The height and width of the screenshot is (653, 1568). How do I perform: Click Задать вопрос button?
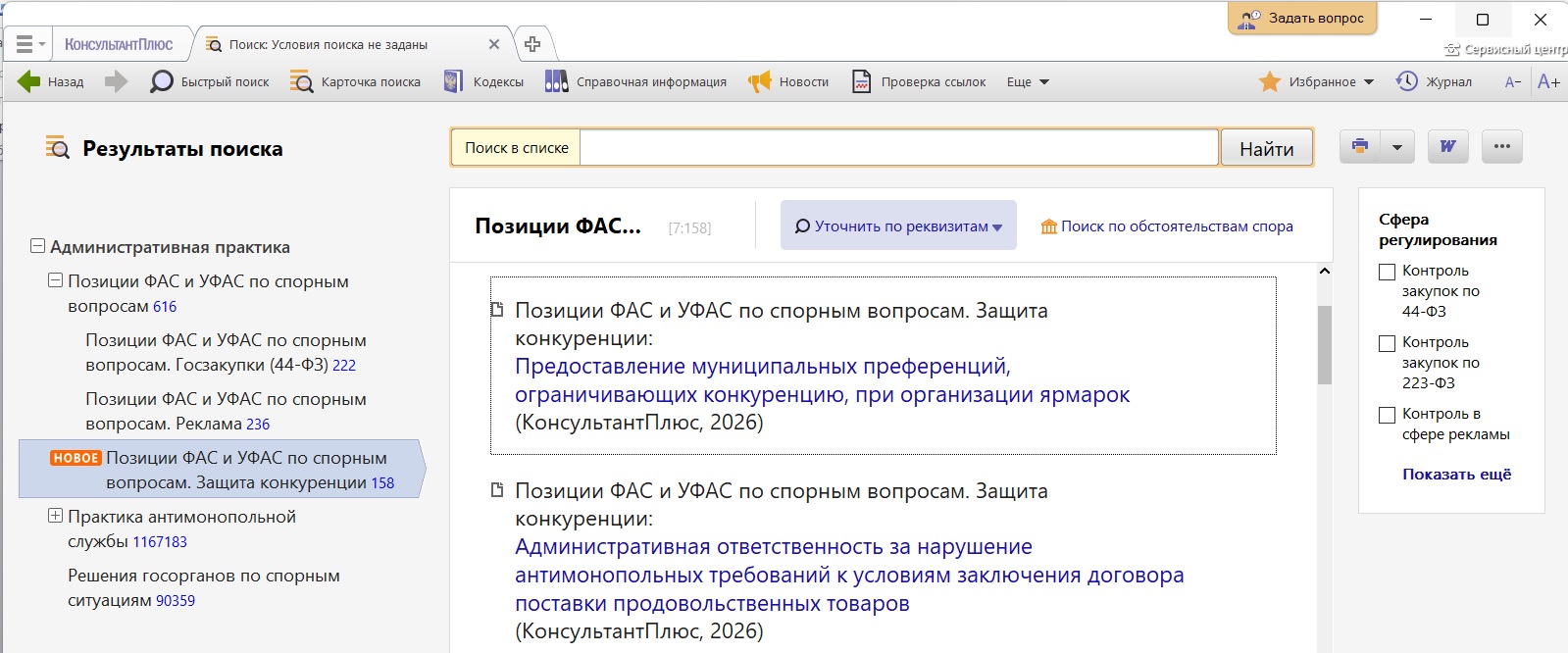pos(1302,18)
